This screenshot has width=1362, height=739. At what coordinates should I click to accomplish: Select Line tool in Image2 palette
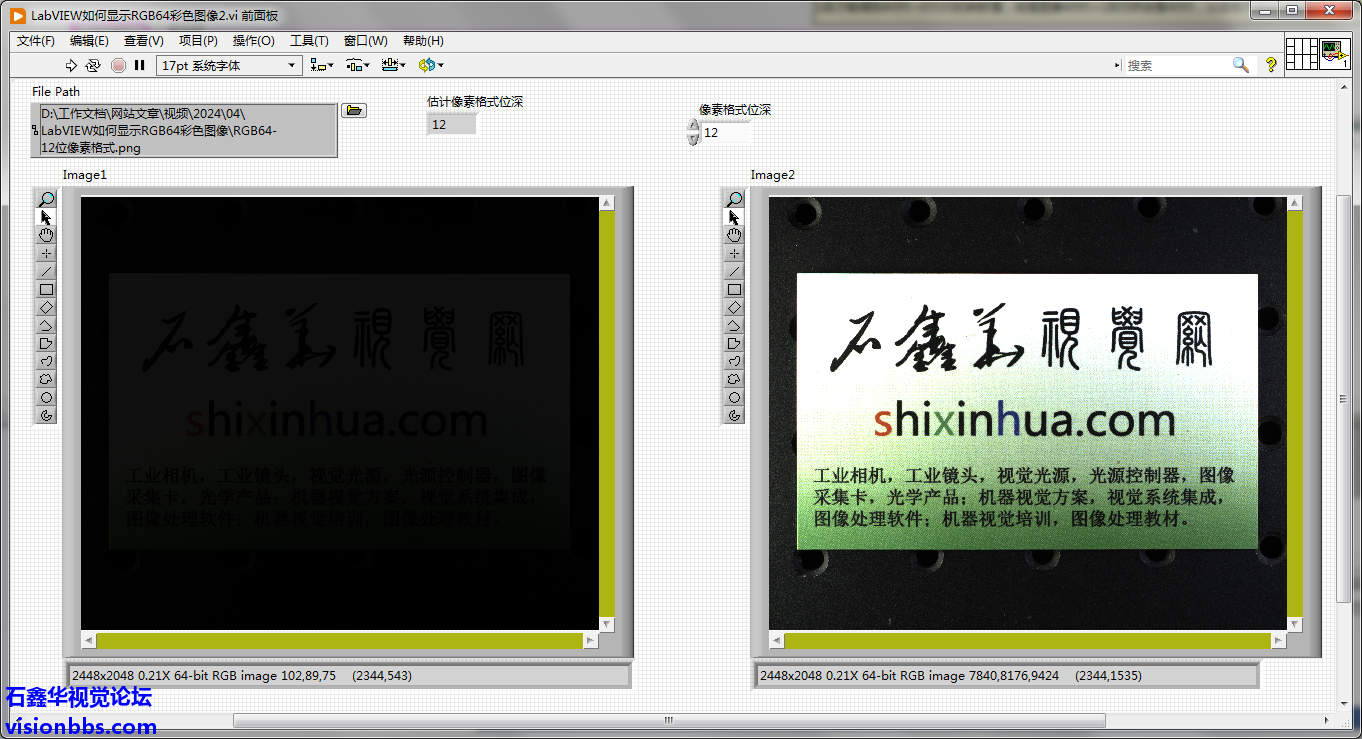tap(734, 271)
